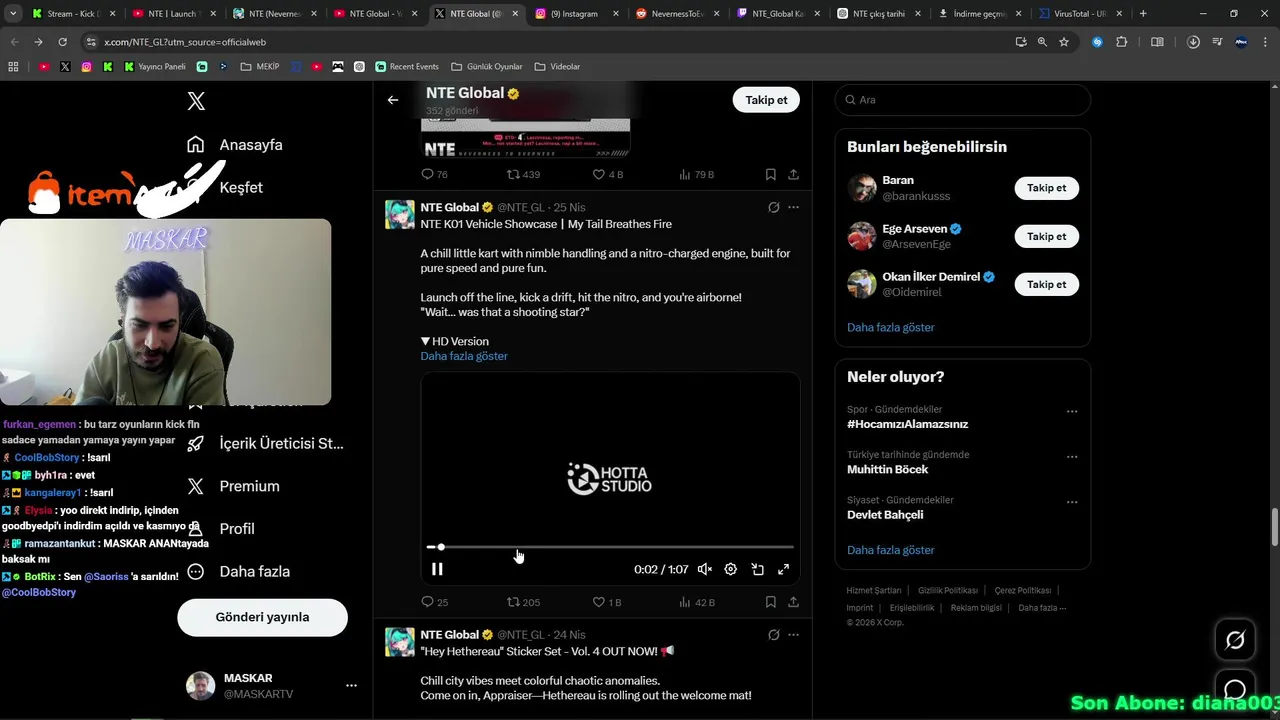Show more trends under Neler oluyor

coord(891,550)
